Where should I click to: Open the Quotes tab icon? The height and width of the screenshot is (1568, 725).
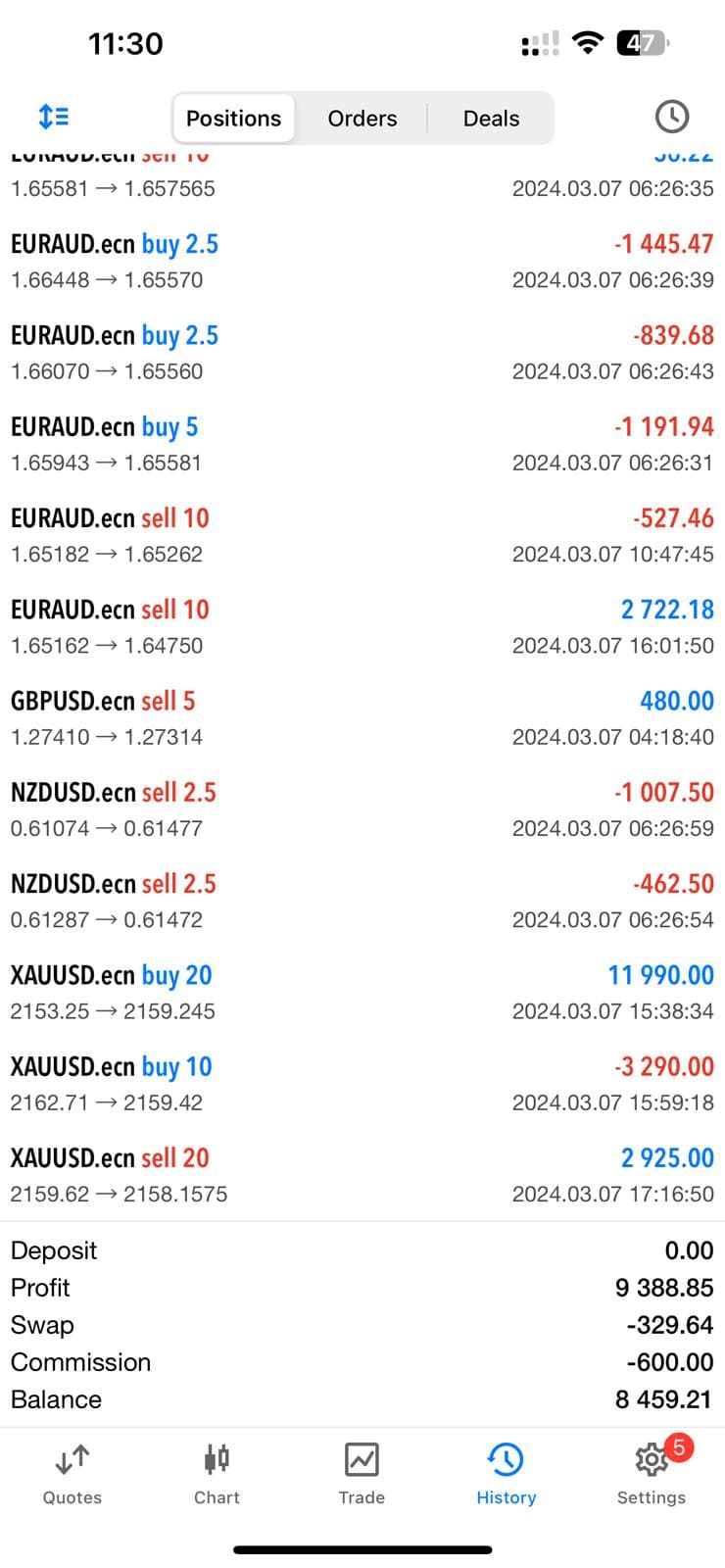click(72, 1472)
